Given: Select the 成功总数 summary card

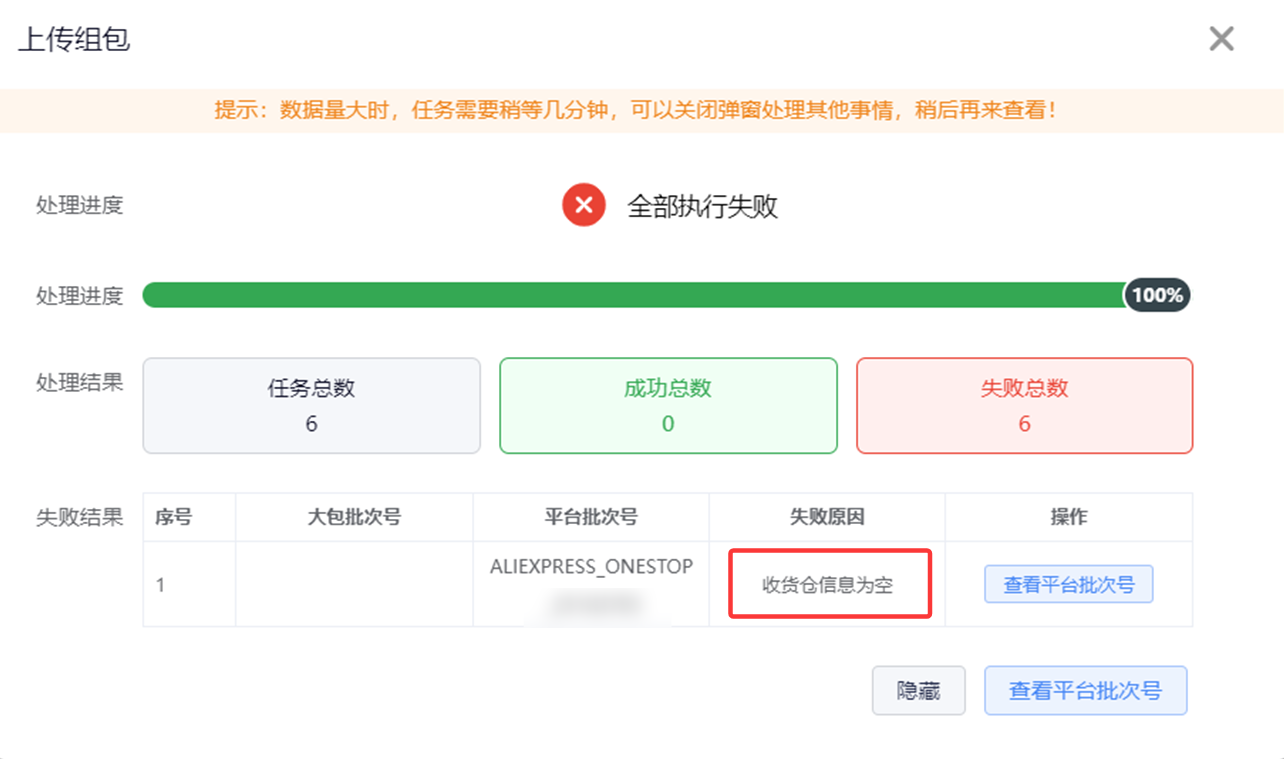Looking at the screenshot, I should (x=668, y=405).
